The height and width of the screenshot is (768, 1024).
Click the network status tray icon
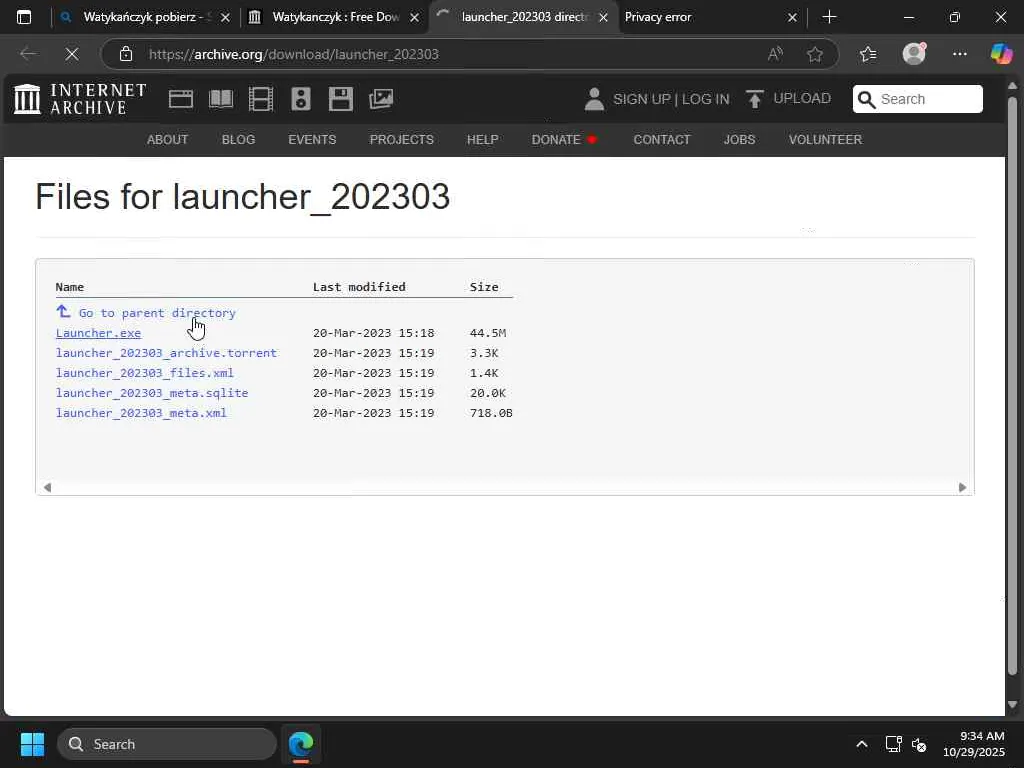click(893, 744)
